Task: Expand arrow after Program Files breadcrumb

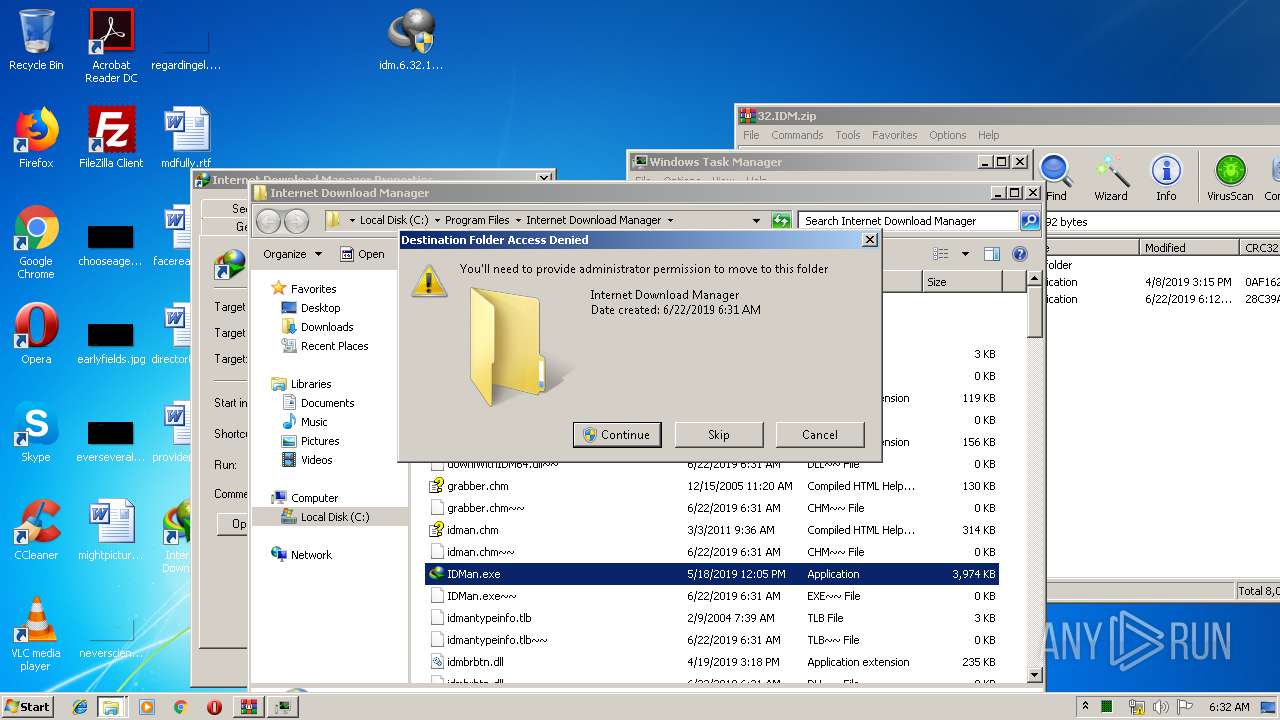Action: 520,220
